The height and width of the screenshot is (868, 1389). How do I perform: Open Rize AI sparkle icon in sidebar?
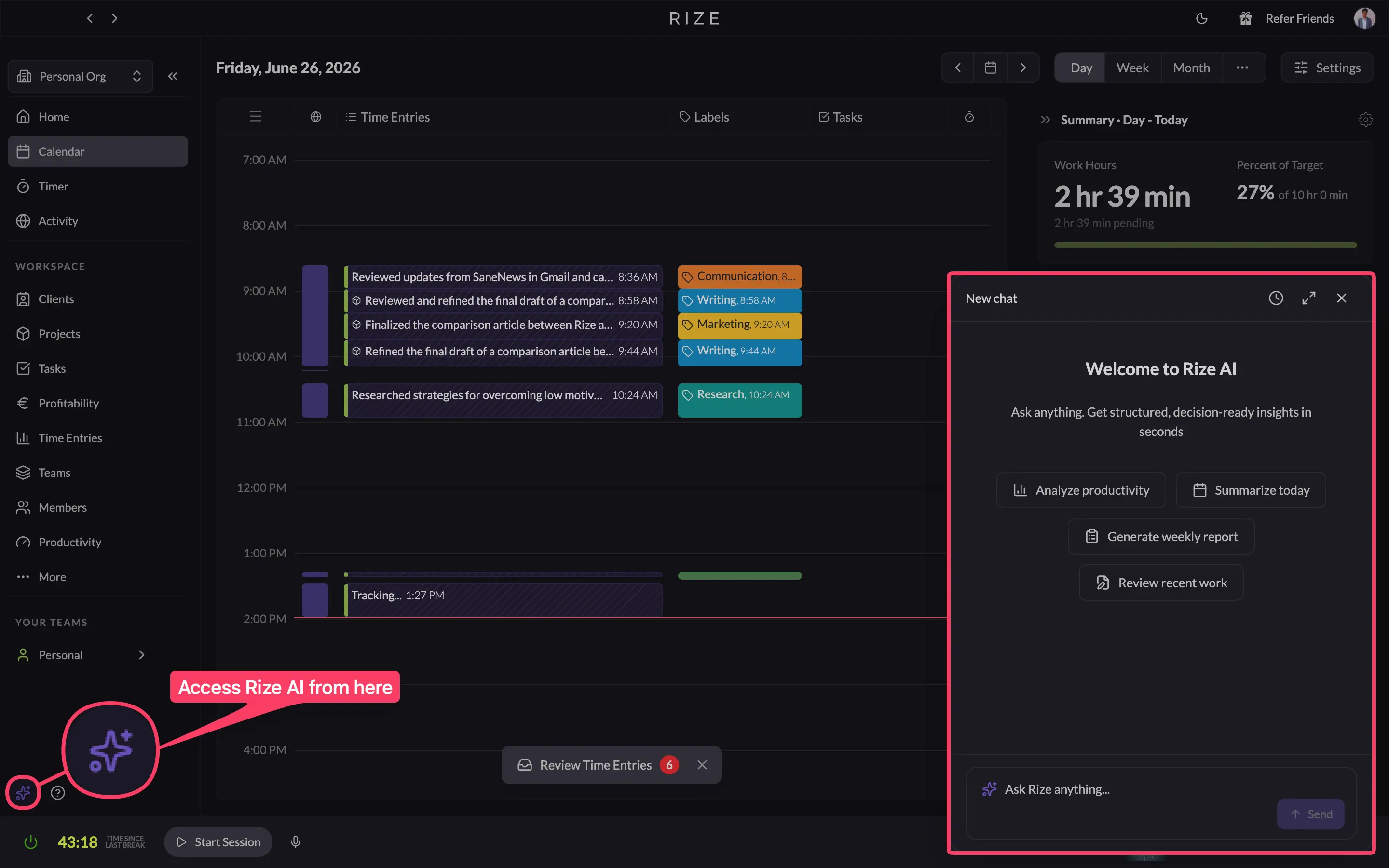click(x=23, y=793)
